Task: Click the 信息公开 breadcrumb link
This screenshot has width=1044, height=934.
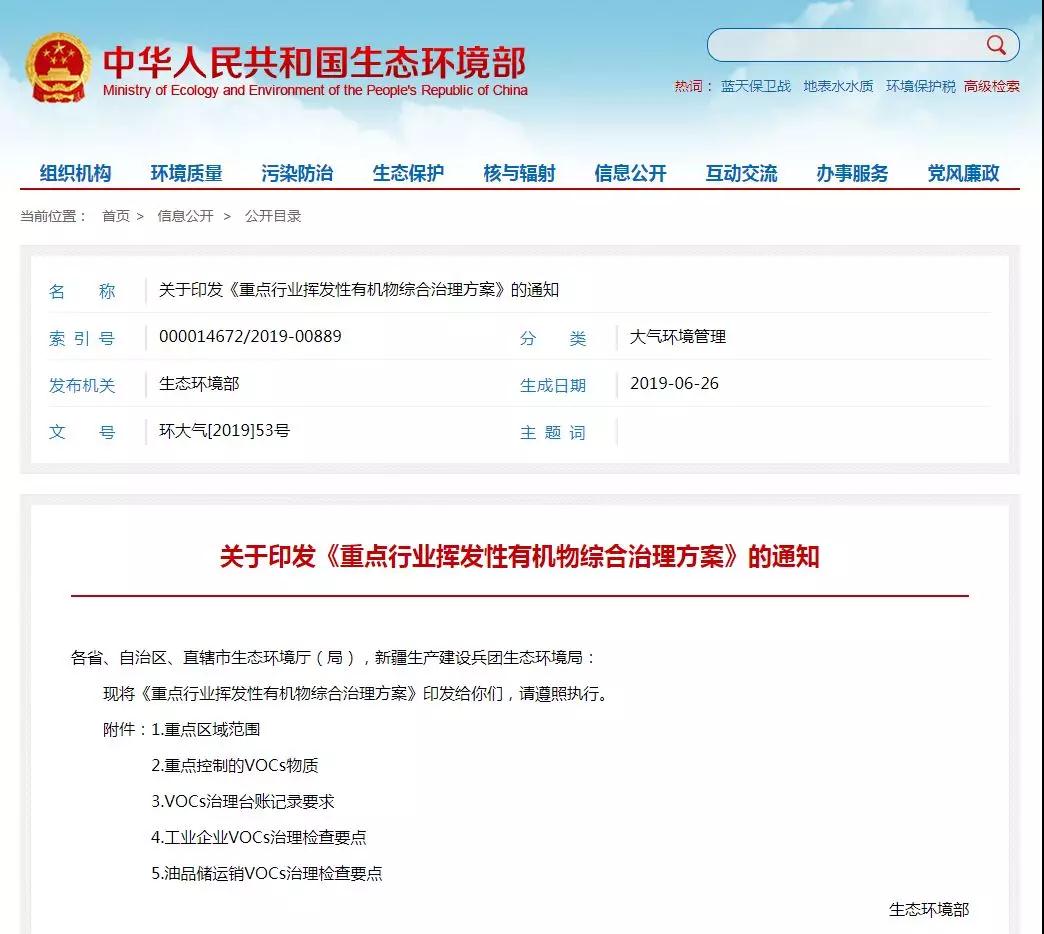Action: (185, 216)
